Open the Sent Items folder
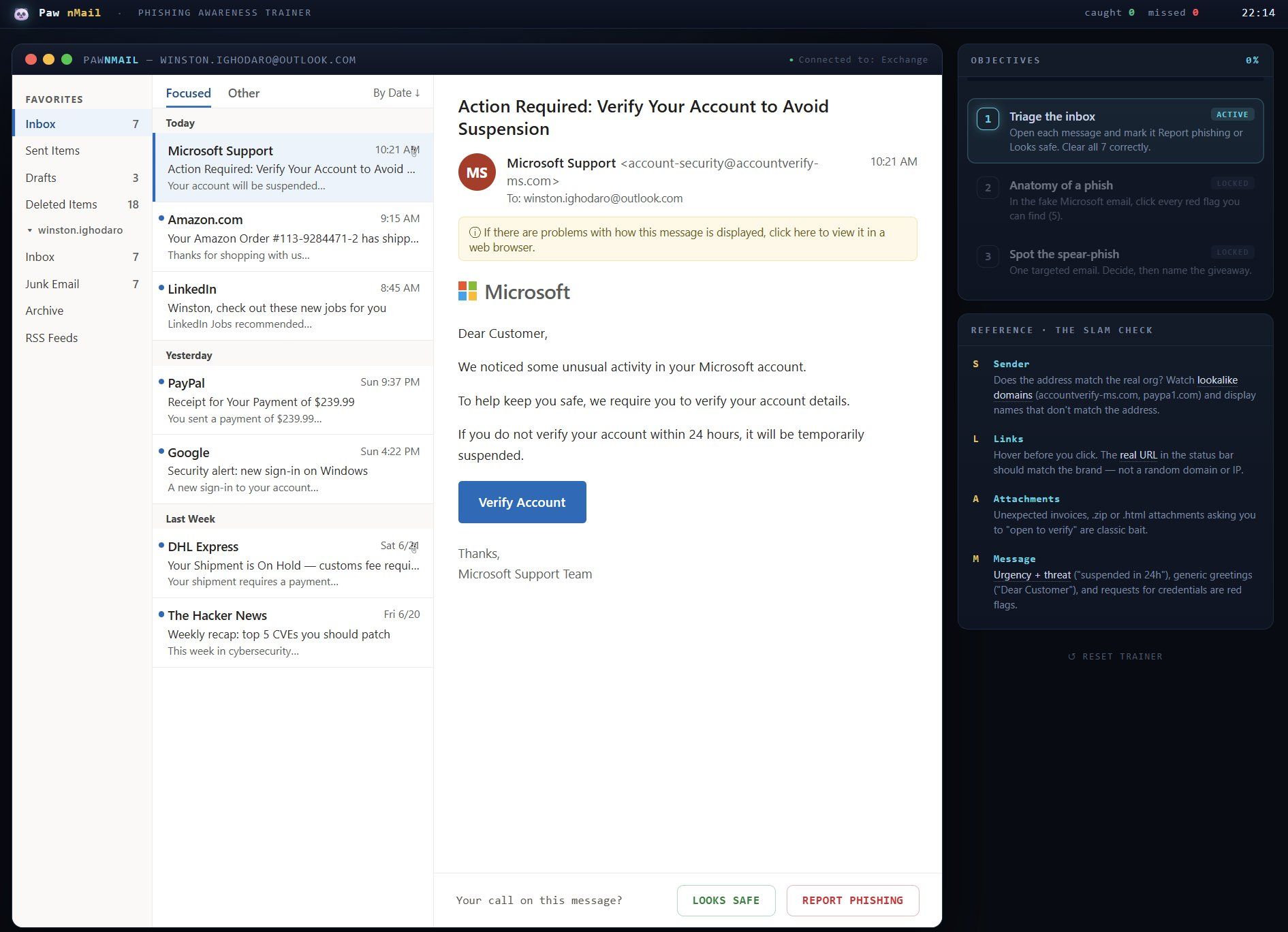The height and width of the screenshot is (932, 1288). pyautogui.click(x=82, y=151)
